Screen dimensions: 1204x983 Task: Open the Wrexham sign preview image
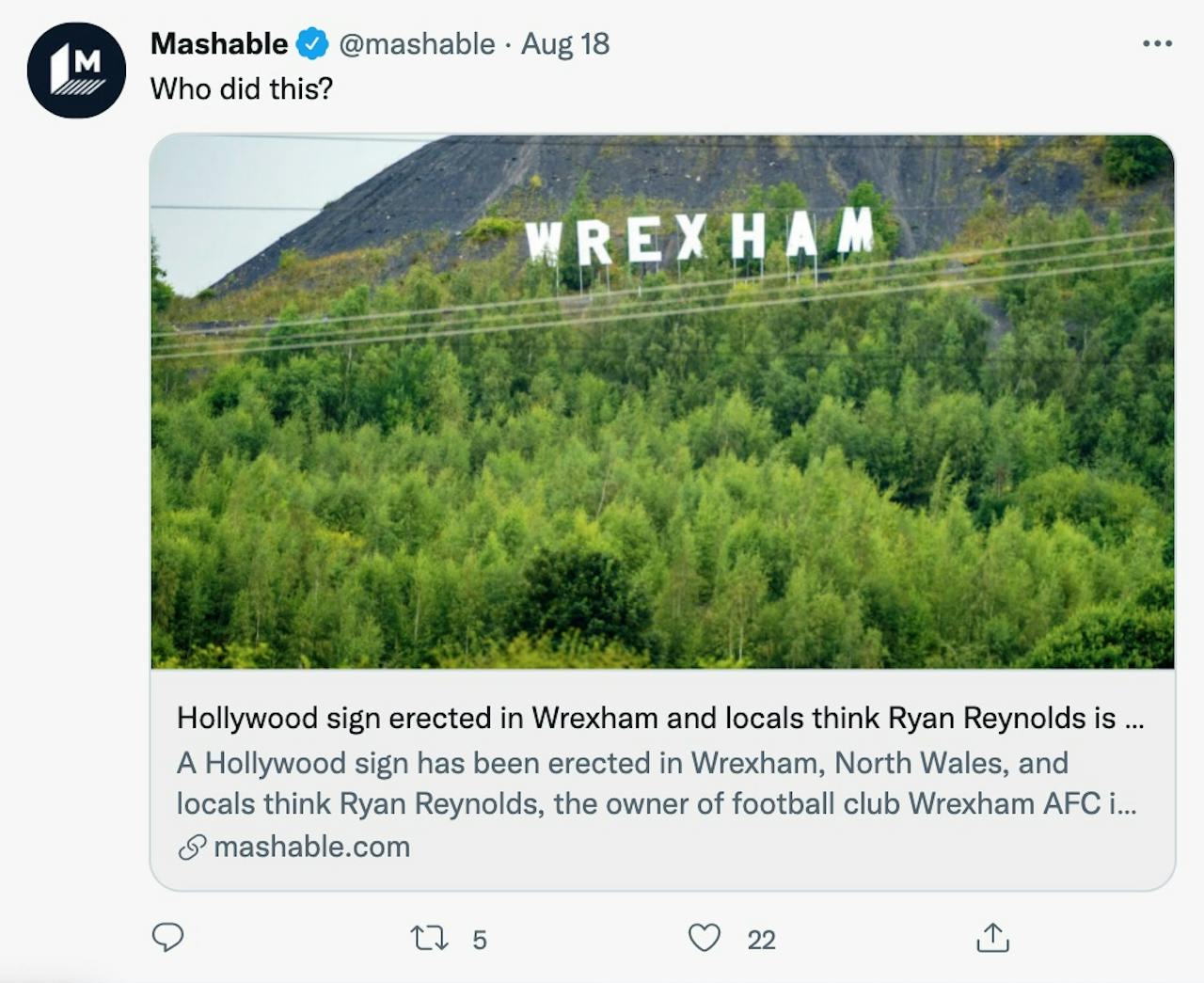(x=662, y=402)
